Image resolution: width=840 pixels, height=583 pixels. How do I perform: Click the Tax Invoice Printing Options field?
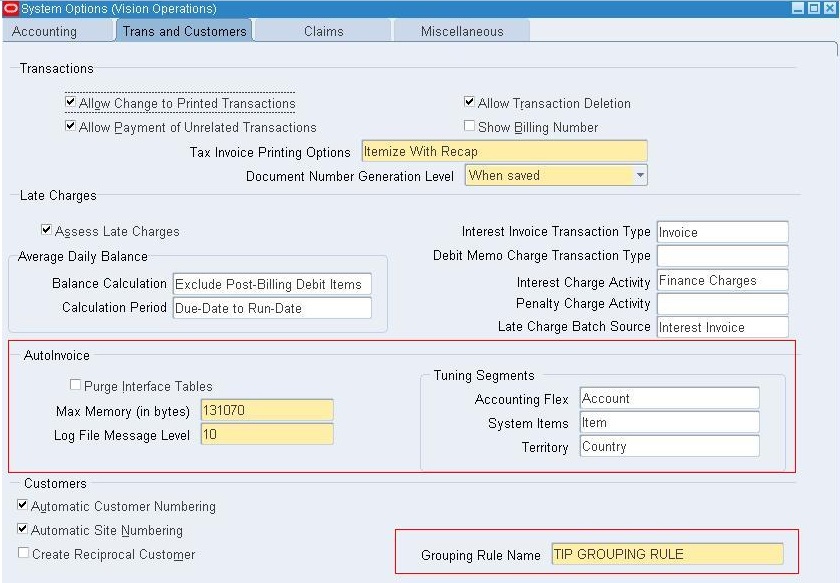(502, 151)
